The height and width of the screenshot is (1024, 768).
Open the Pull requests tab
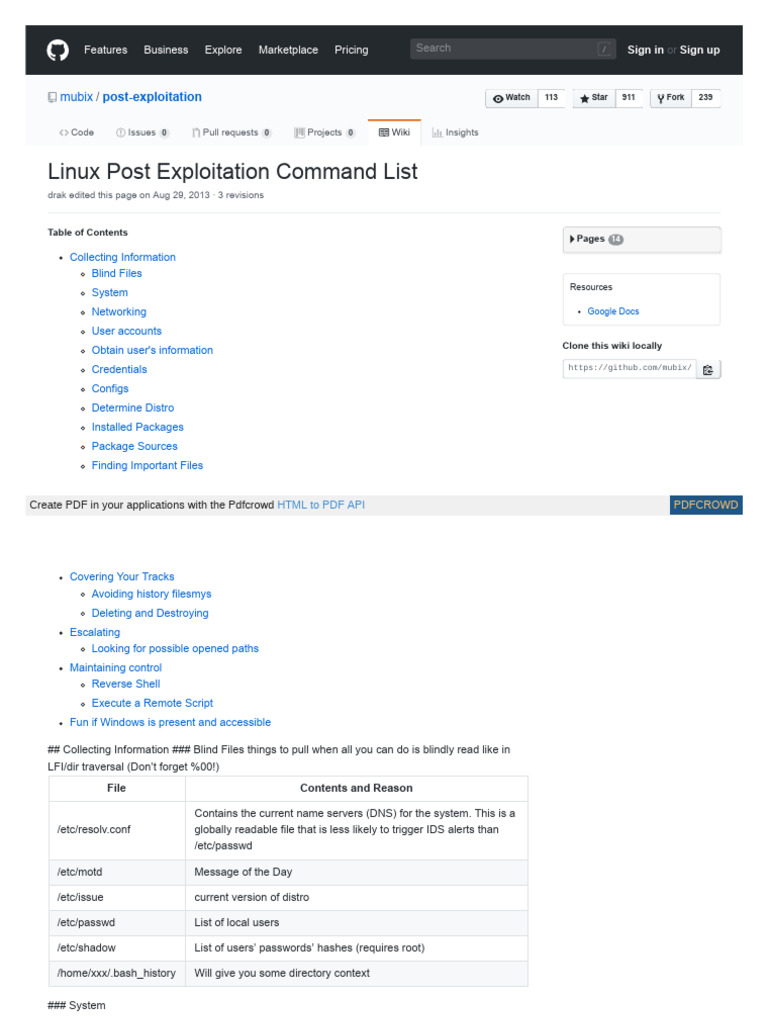[231, 132]
